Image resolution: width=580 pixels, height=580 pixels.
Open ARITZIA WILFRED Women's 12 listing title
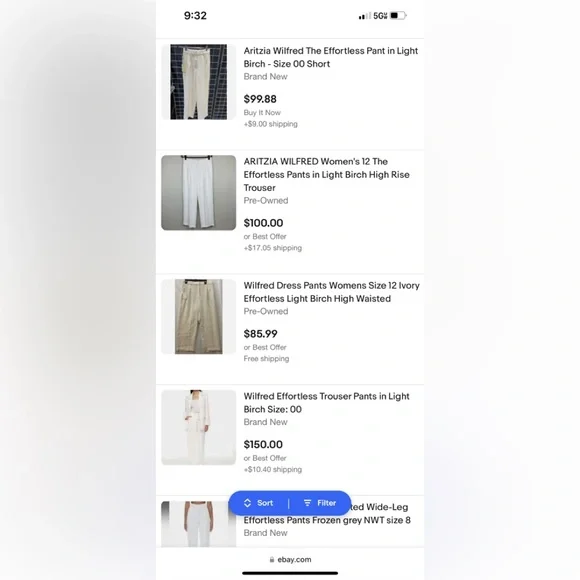(327, 175)
